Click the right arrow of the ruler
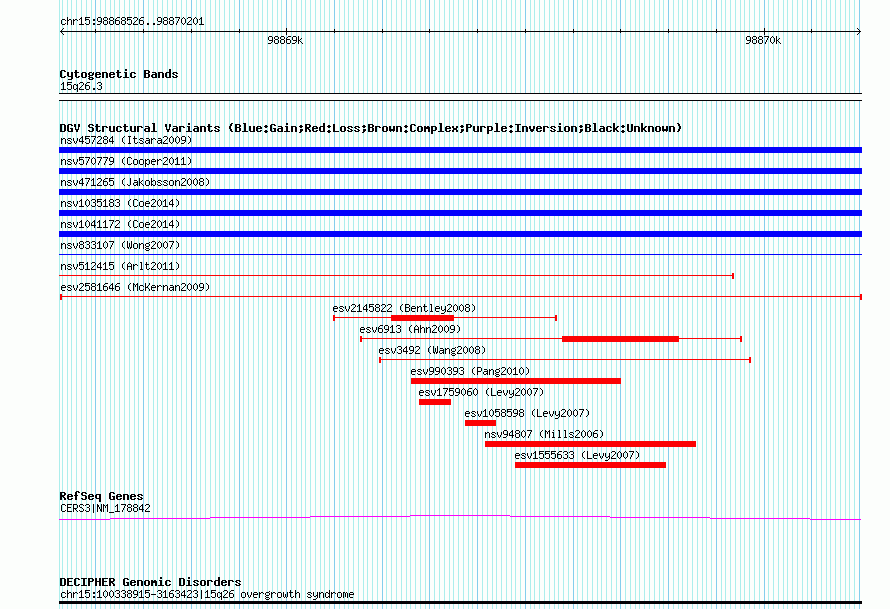890x609 pixels. pos(859,32)
